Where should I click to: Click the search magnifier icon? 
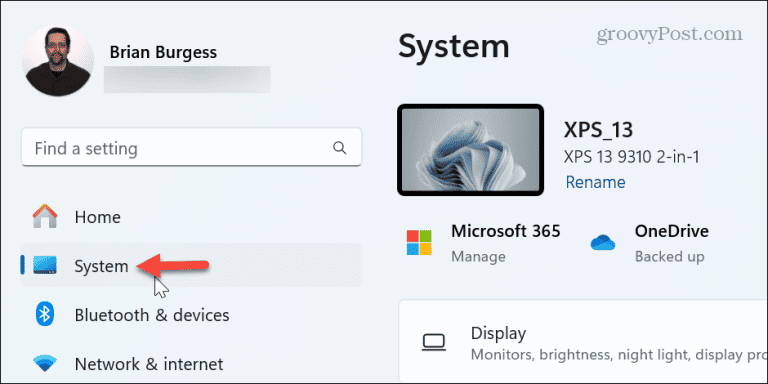pyautogui.click(x=339, y=147)
